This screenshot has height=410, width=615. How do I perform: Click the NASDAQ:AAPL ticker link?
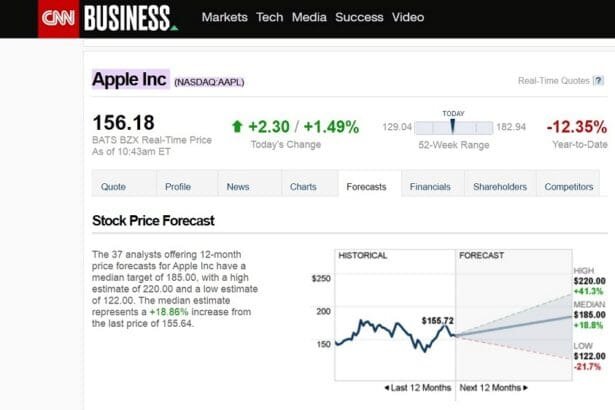tap(209, 81)
